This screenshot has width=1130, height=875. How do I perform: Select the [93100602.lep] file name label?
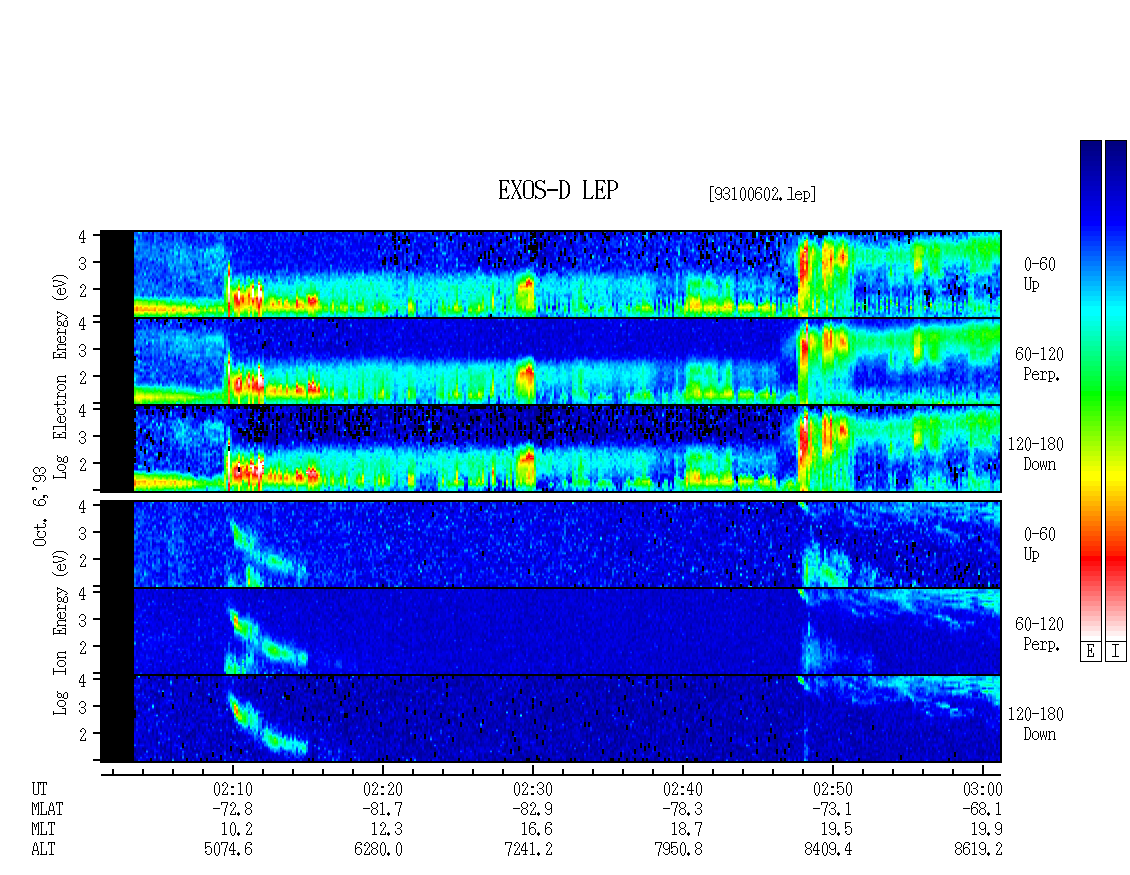point(762,194)
